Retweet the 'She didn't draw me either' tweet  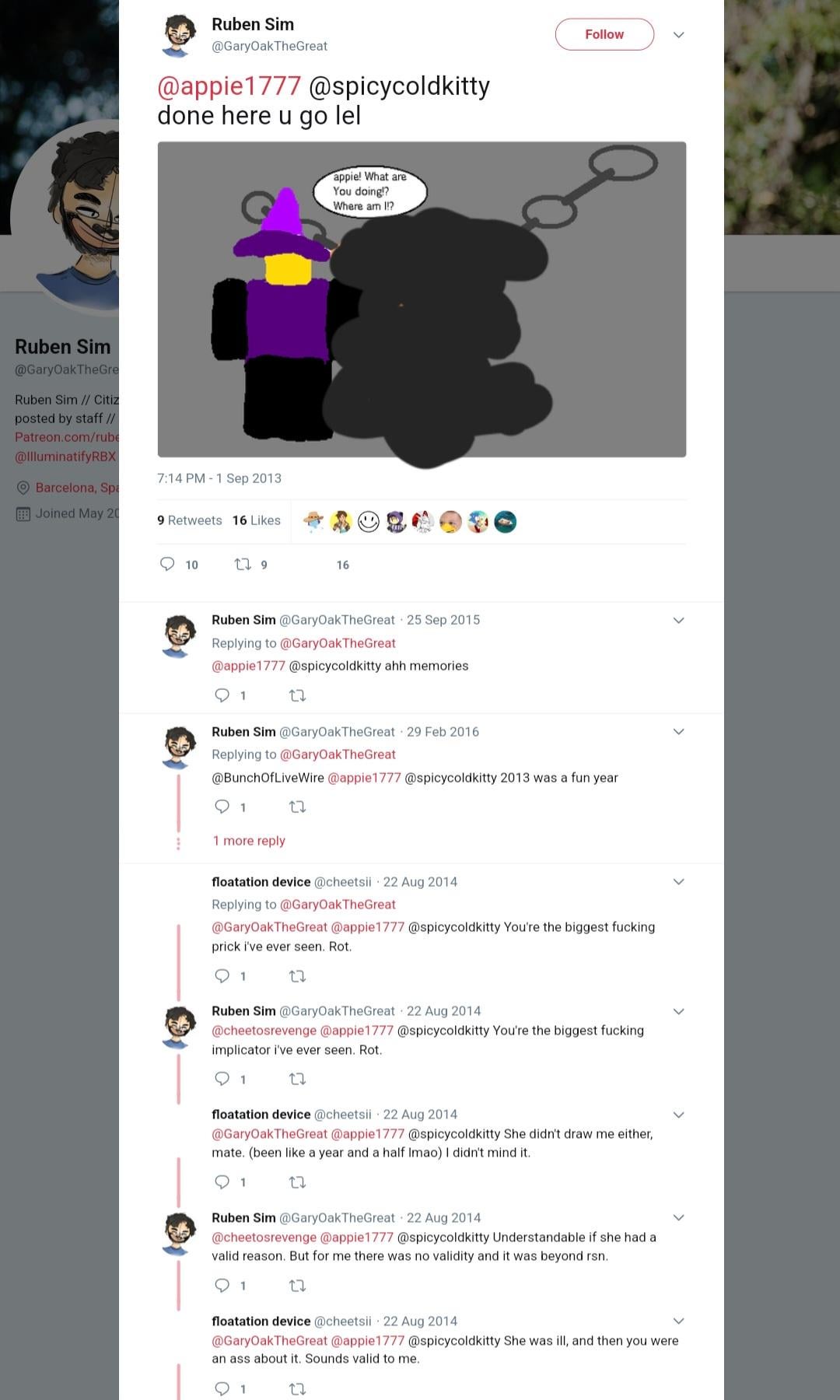[297, 1181]
